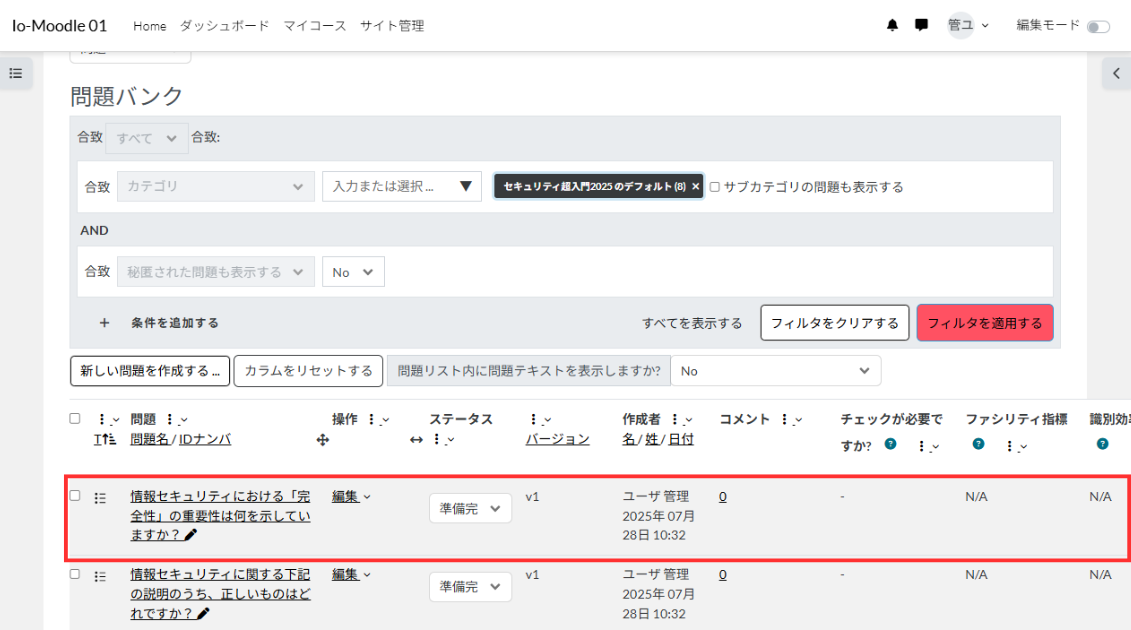This screenshot has width=1131, height=630.
Task: Toggle the 編集モード switch
Action: [1098, 27]
